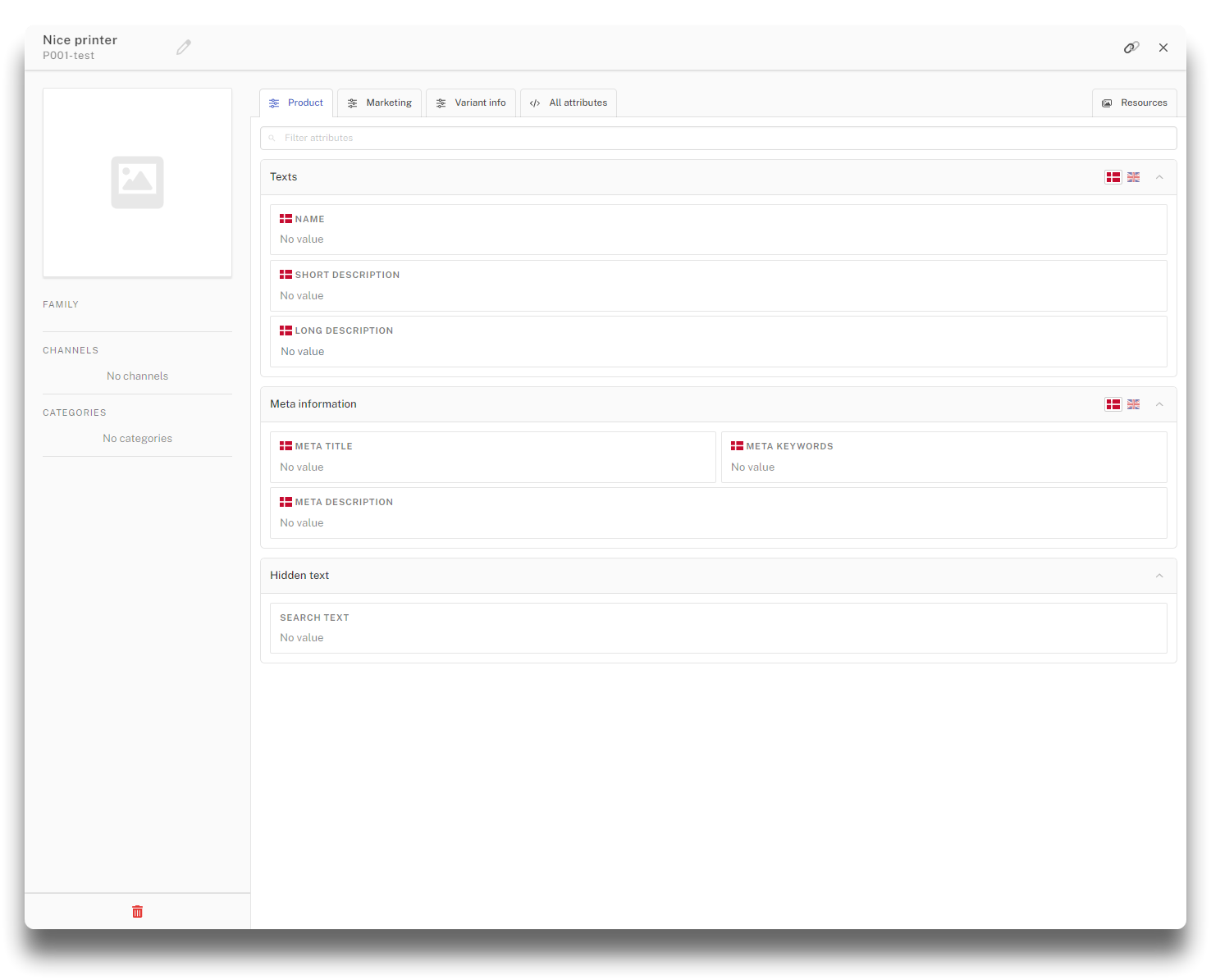This screenshot has width=1211, height=980.
Task: Collapse the Meta information section
Action: (x=1159, y=404)
